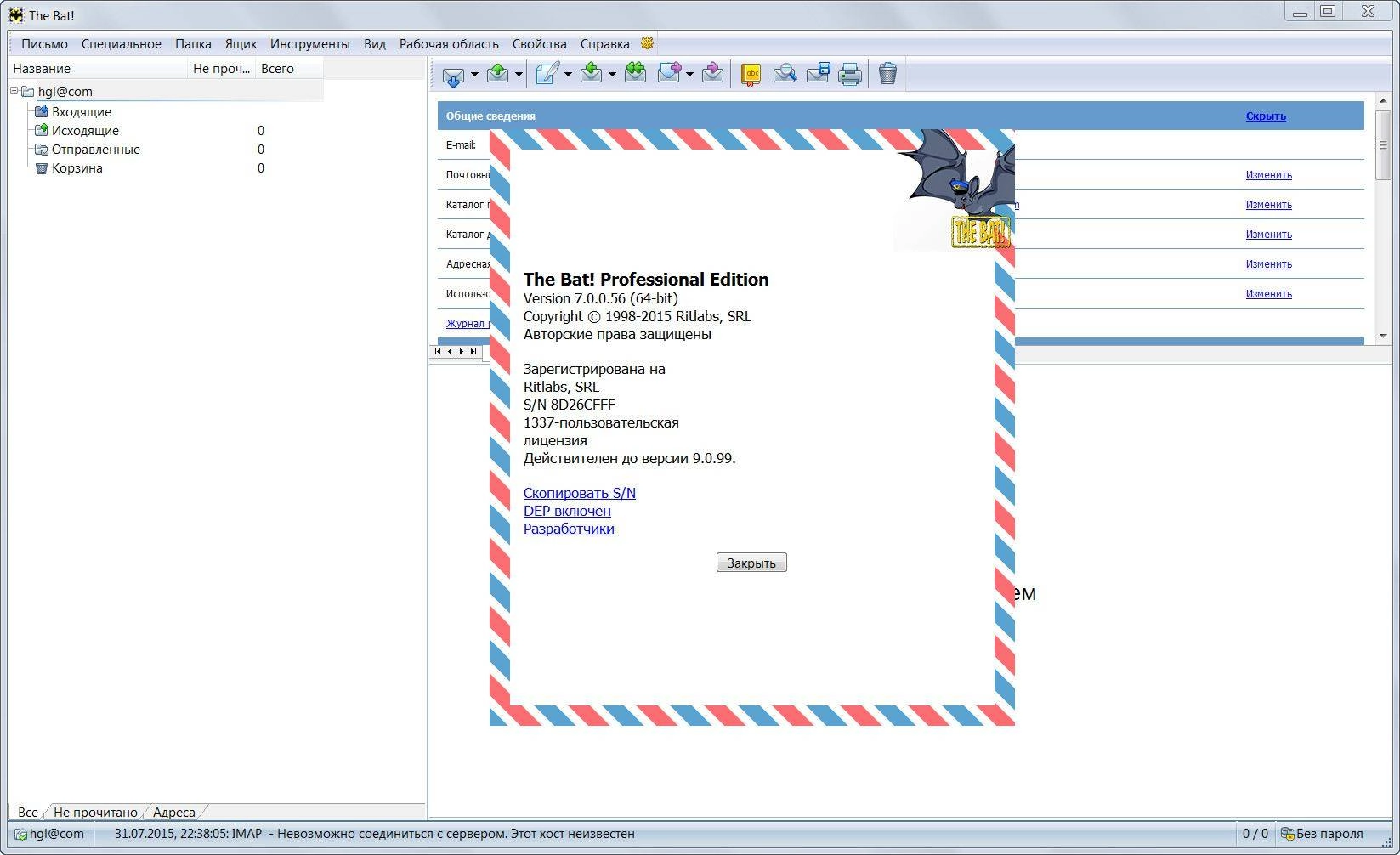
Task: Select the Корзина folder
Action: [77, 168]
